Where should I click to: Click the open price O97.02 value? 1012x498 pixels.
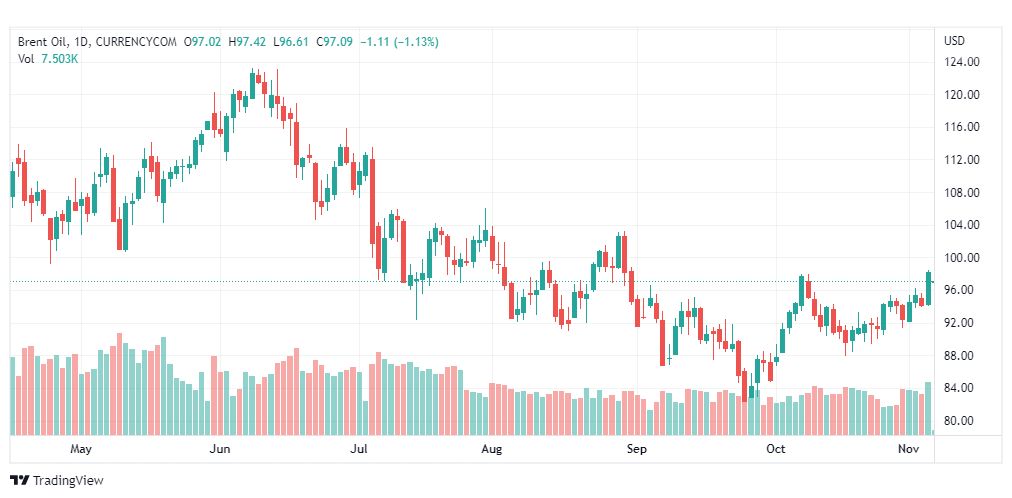[203, 42]
